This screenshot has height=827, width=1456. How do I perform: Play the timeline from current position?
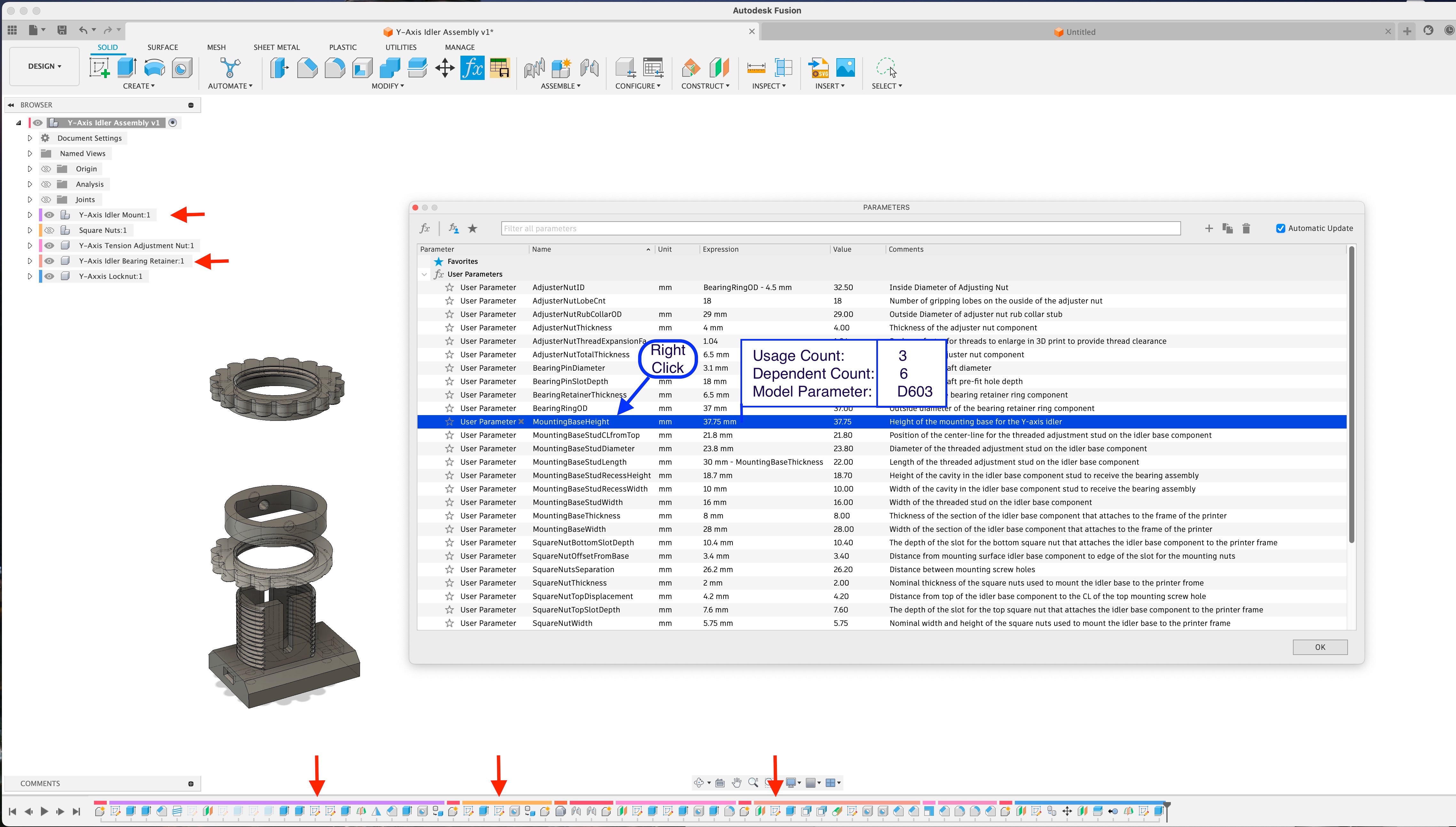click(44, 812)
